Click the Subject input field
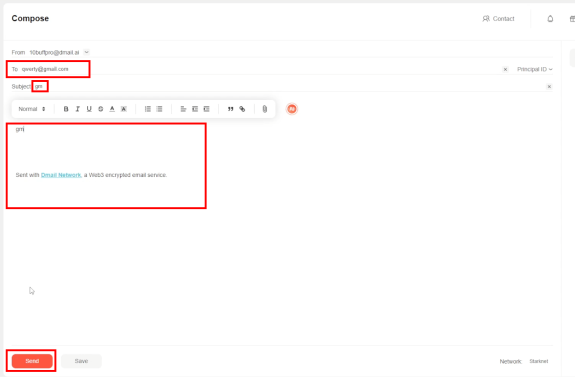Image resolution: width=575 pixels, height=383 pixels. (x=289, y=87)
